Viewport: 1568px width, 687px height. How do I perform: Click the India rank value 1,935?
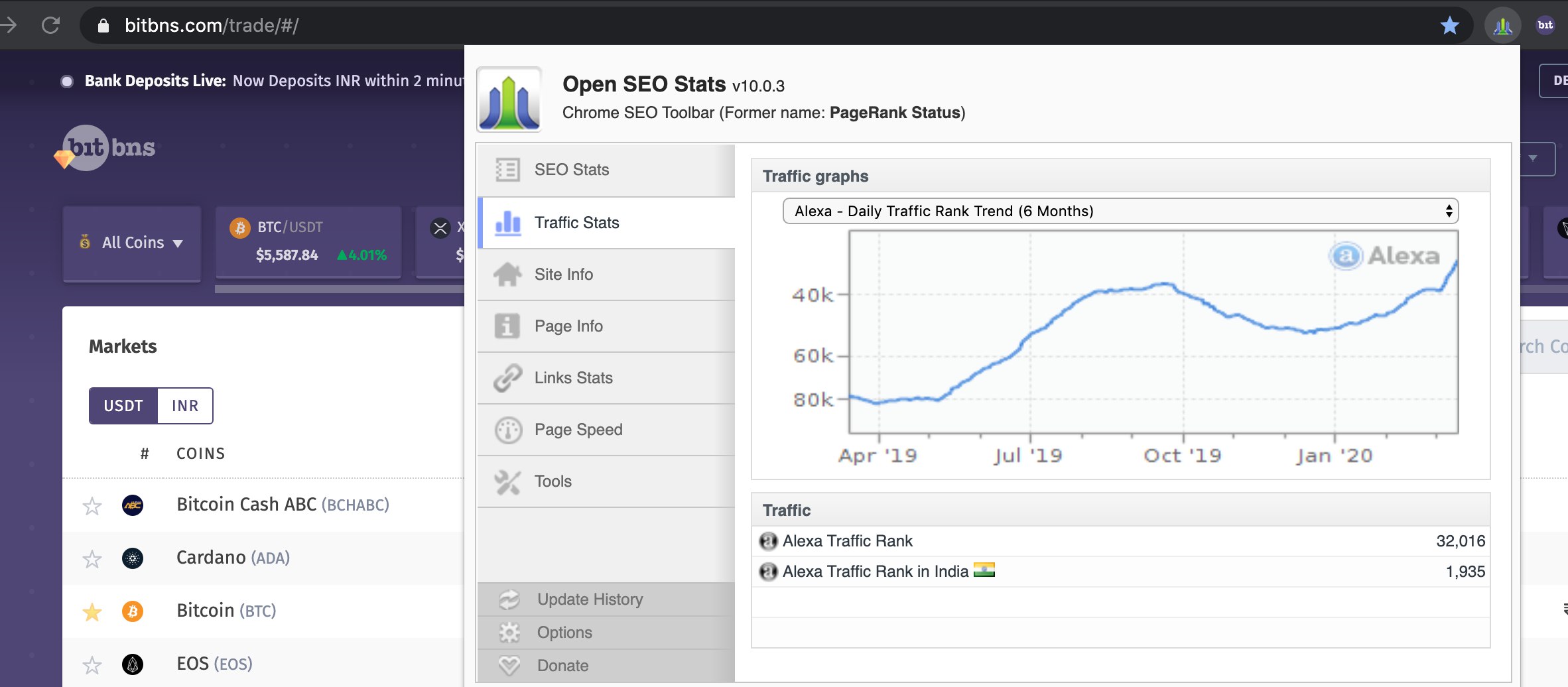tap(1465, 572)
